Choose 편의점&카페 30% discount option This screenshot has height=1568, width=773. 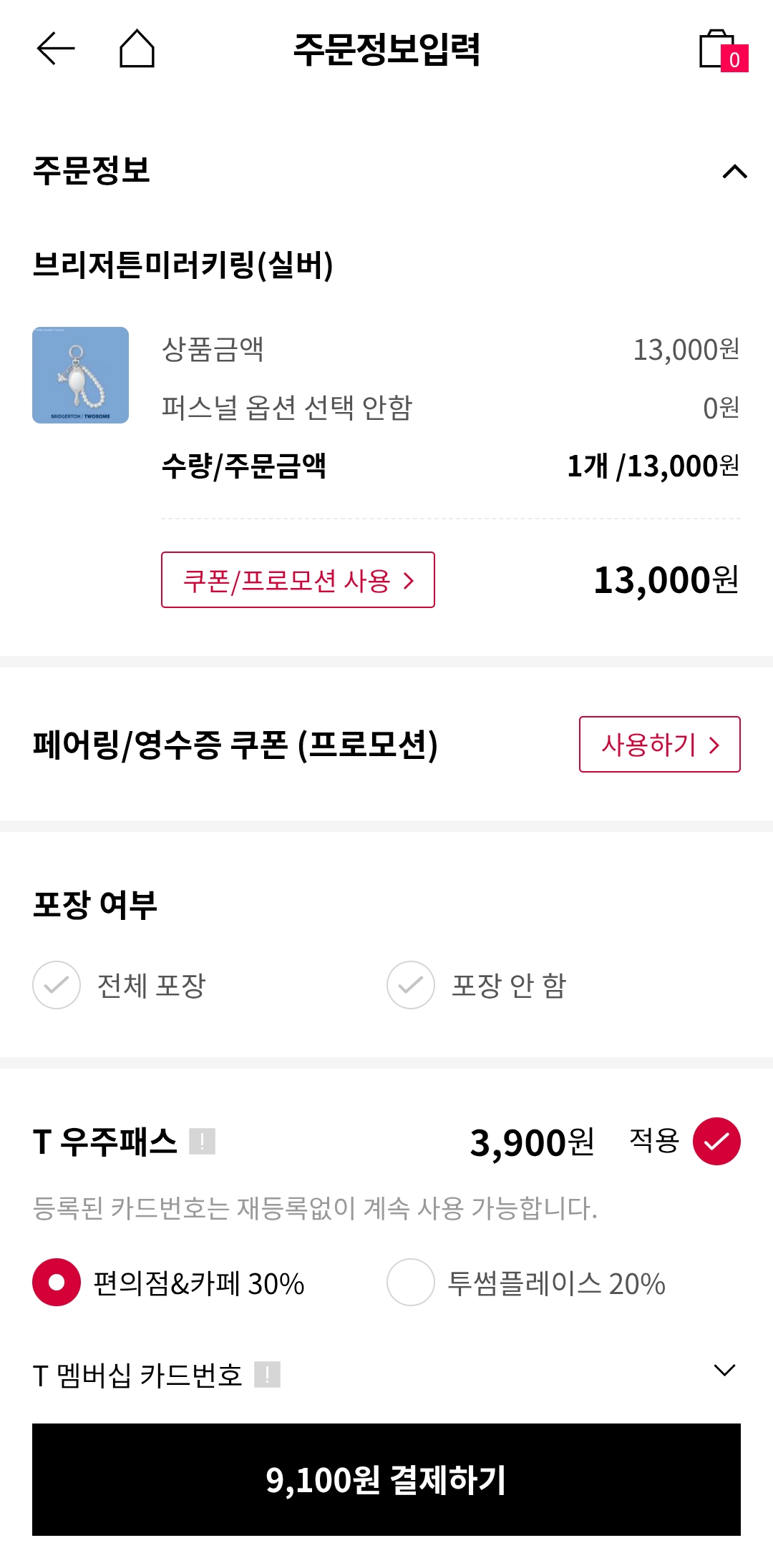(x=57, y=1283)
